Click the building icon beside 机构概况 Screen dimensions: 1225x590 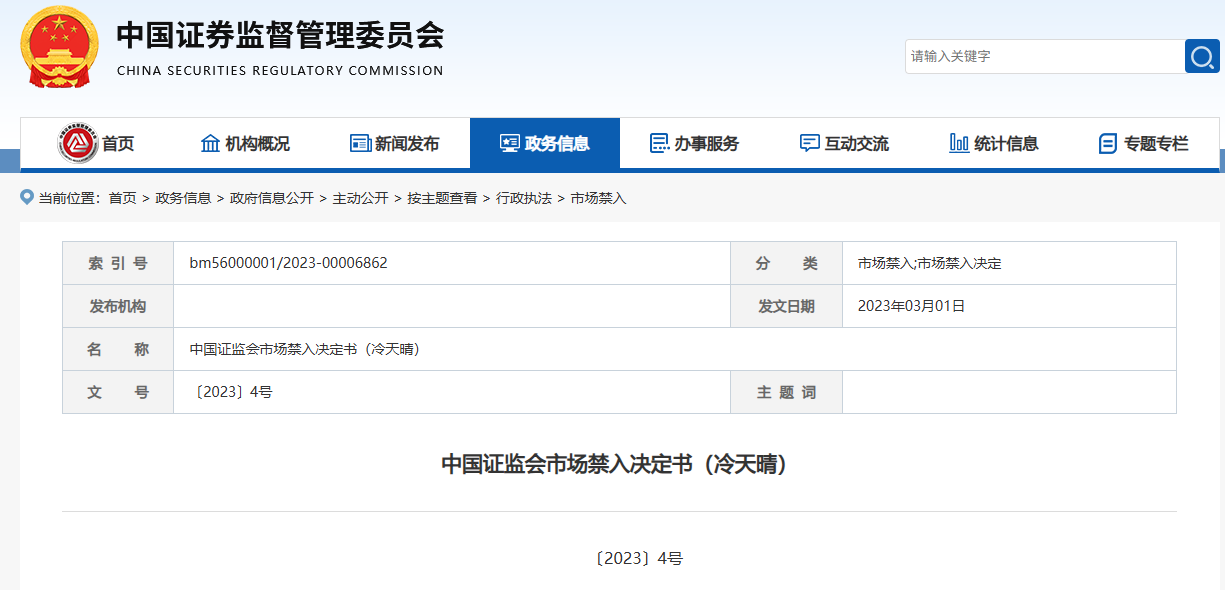210,144
